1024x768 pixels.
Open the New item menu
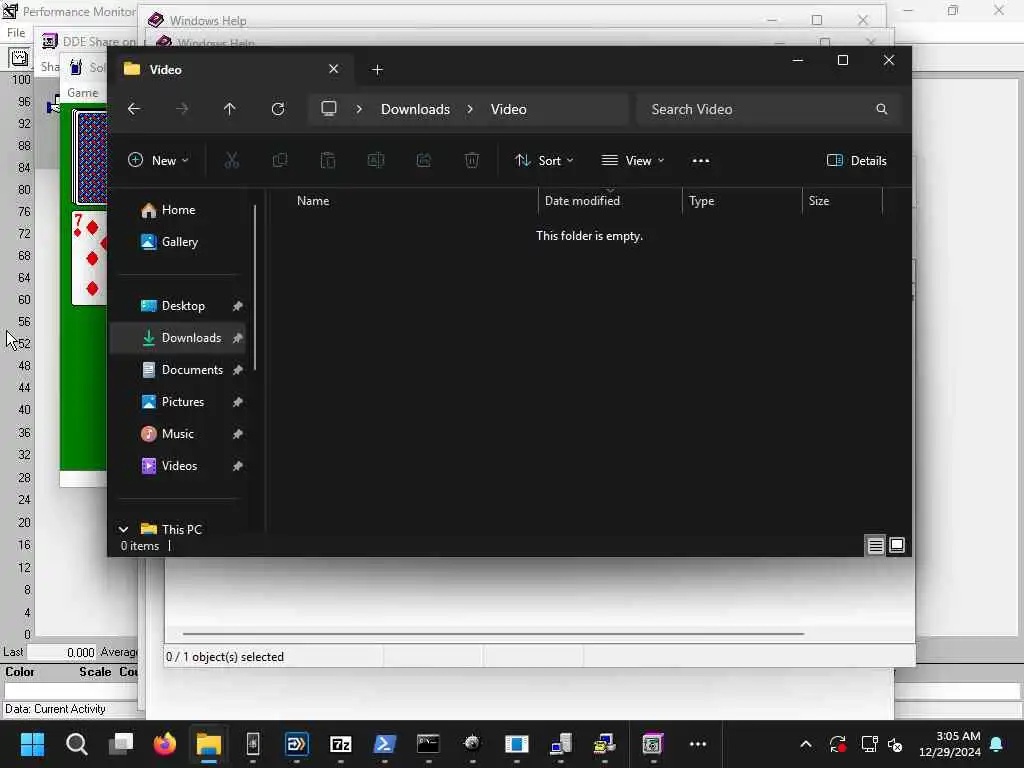point(159,161)
